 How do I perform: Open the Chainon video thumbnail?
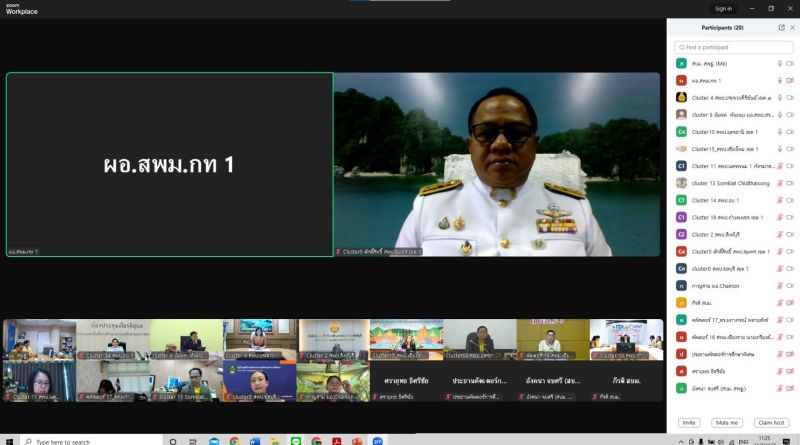(x=333, y=381)
